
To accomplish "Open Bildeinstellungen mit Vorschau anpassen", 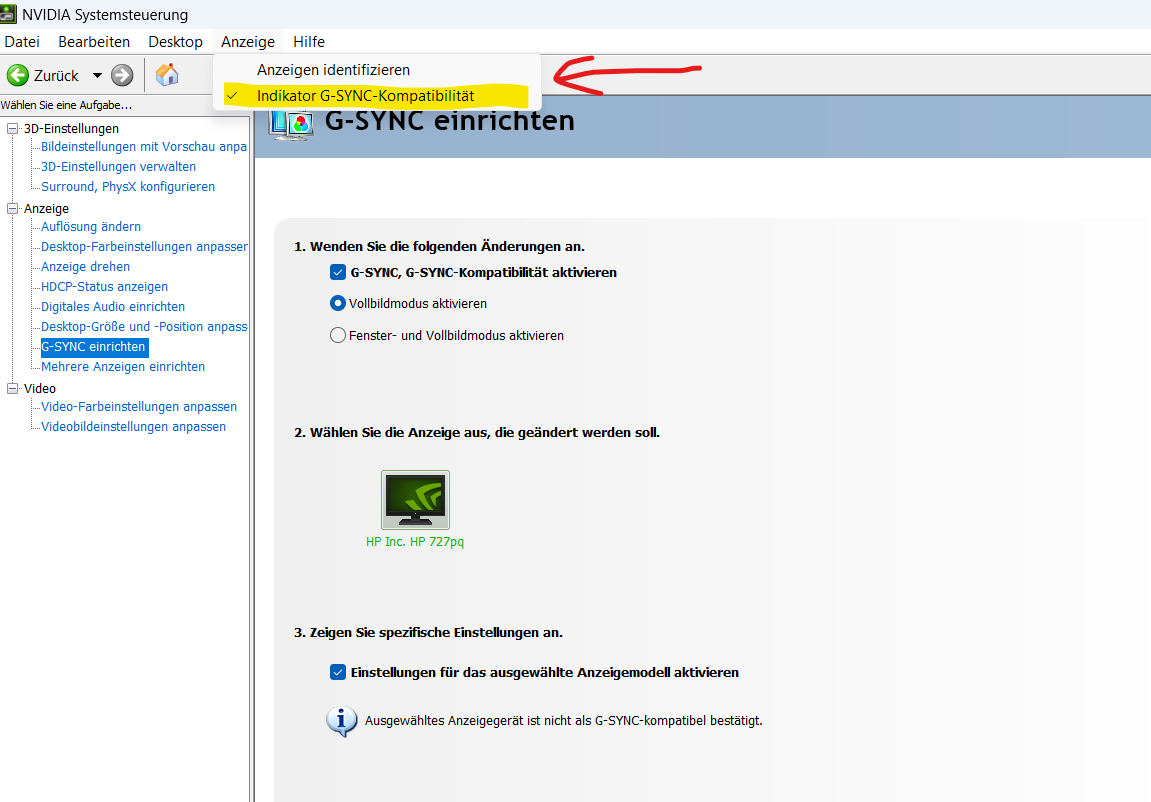I will 144,147.
